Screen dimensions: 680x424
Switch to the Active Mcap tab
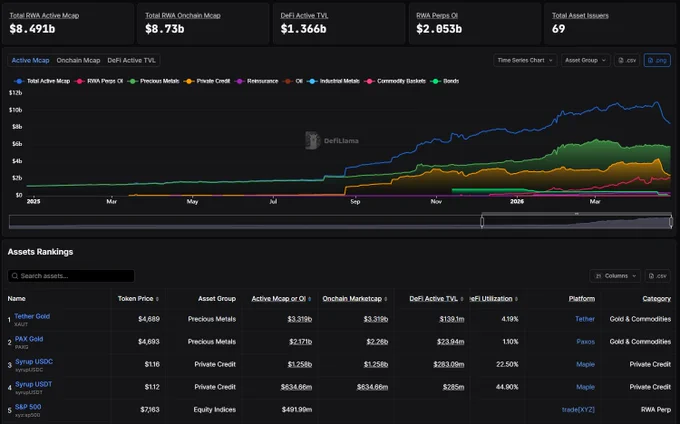[30, 60]
